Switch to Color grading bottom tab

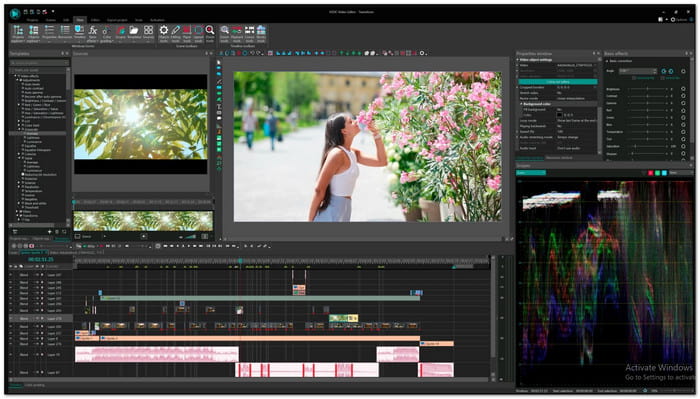click(x=34, y=385)
